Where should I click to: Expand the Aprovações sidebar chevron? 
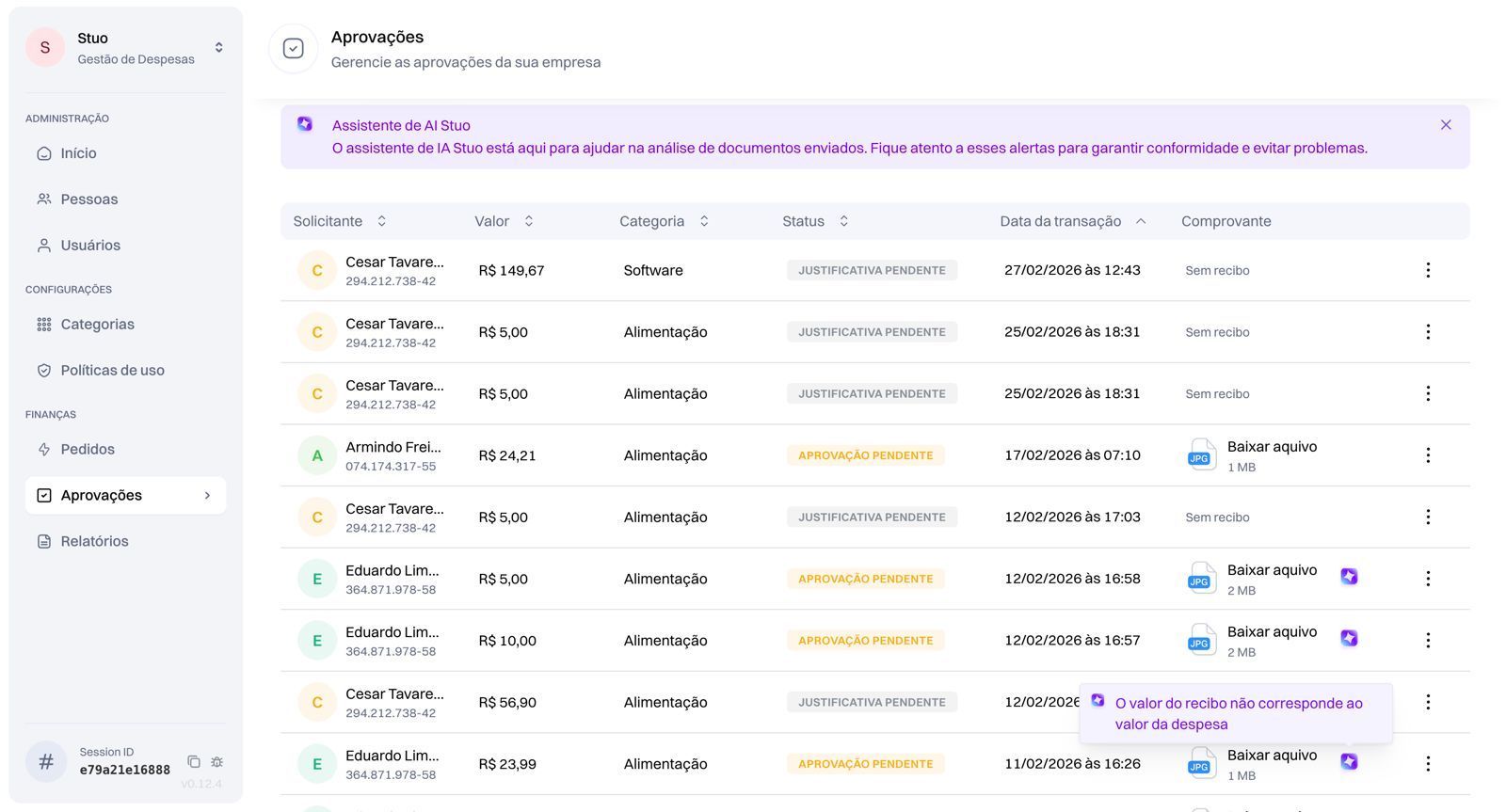click(207, 496)
